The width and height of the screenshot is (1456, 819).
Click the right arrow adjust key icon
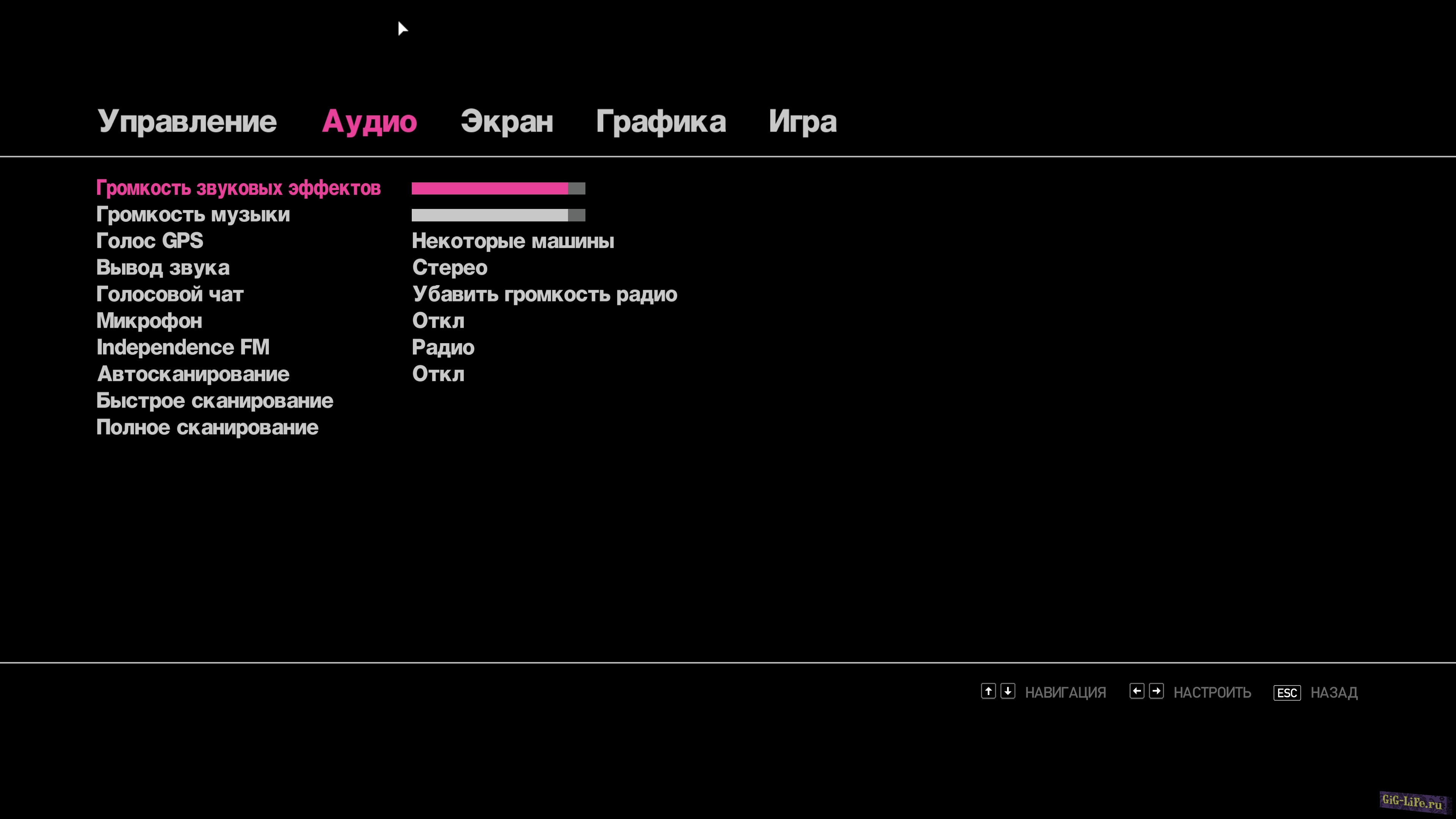1156,691
